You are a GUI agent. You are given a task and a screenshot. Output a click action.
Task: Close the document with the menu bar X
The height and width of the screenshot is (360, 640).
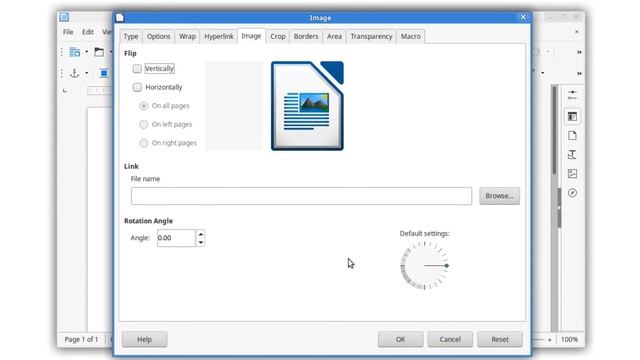pos(576,32)
